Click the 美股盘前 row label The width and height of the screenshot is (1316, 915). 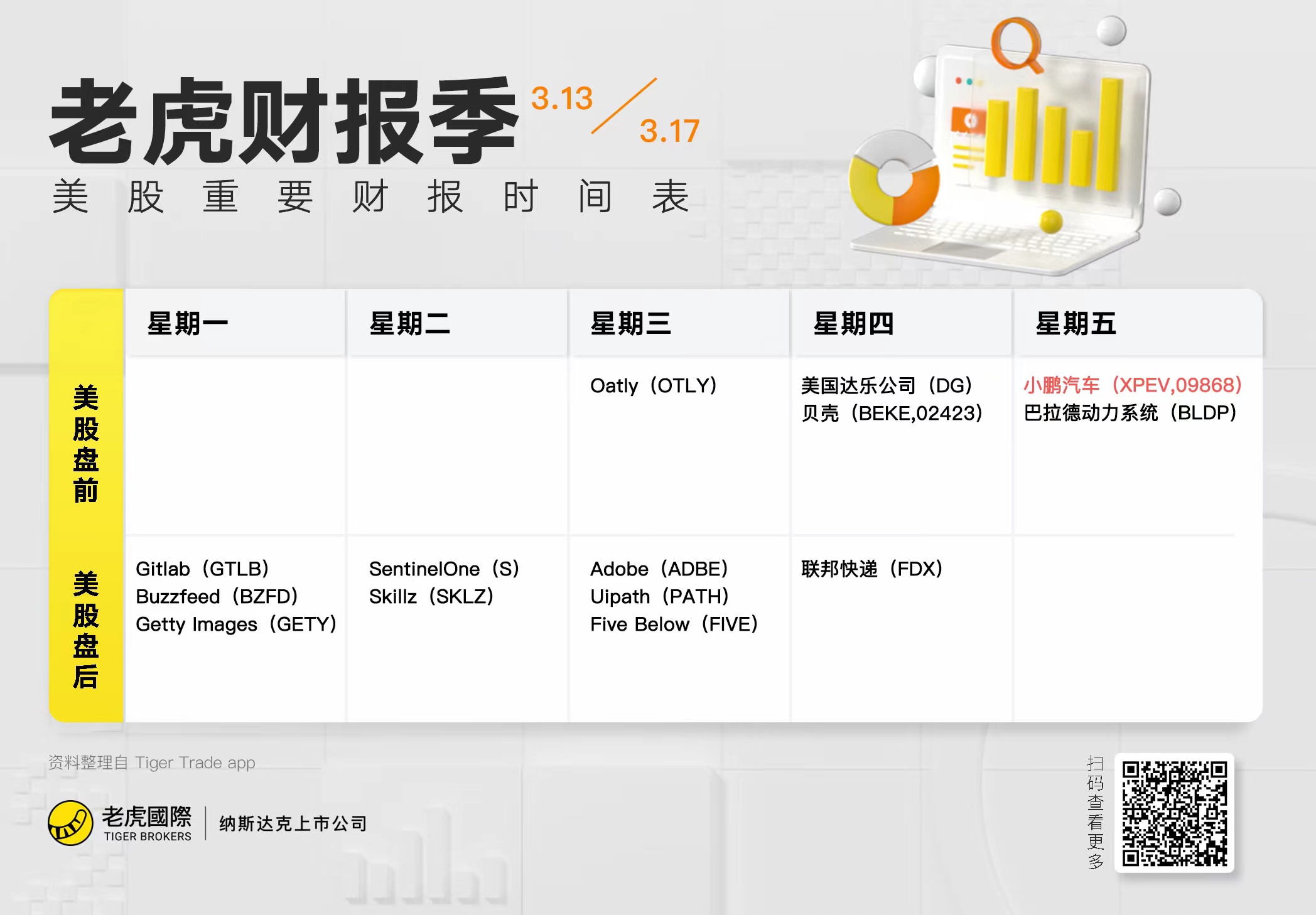[x=86, y=444]
